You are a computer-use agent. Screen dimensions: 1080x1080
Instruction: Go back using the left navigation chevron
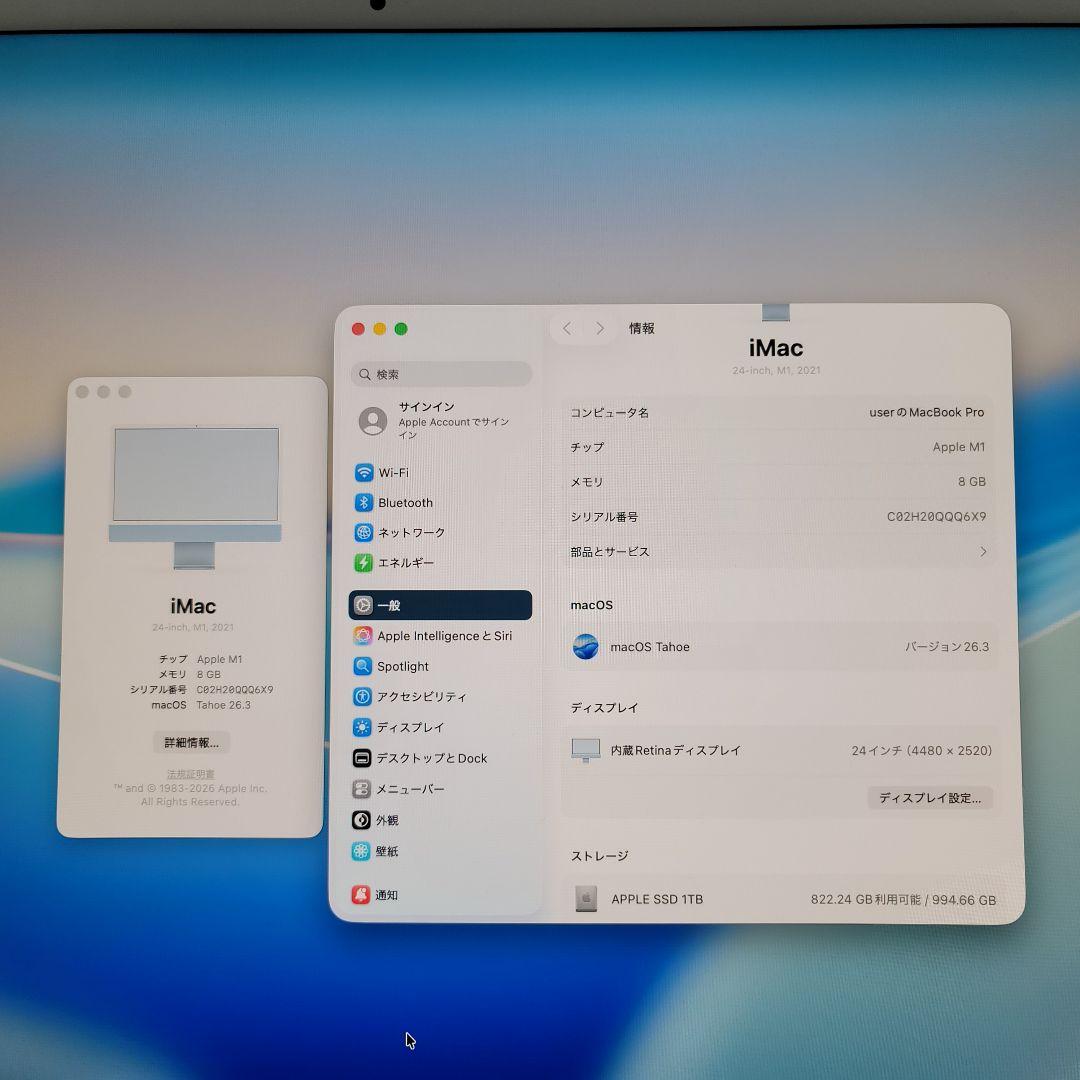pyautogui.click(x=567, y=328)
